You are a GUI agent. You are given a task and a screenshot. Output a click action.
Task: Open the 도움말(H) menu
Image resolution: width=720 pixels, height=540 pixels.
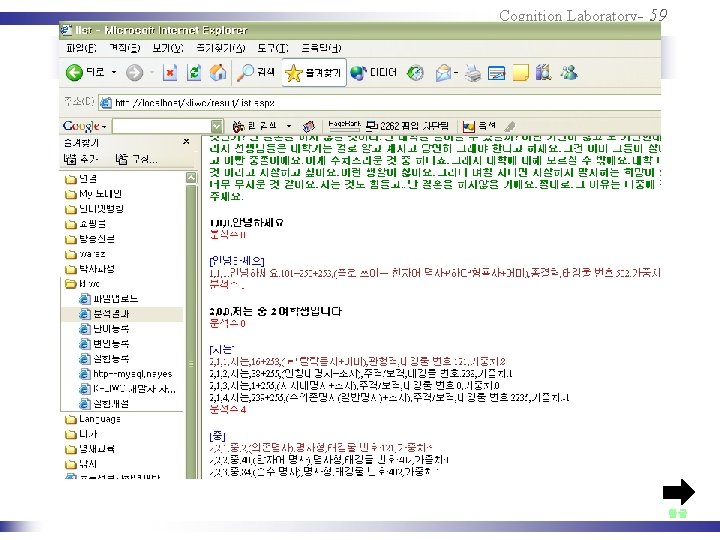321,48
